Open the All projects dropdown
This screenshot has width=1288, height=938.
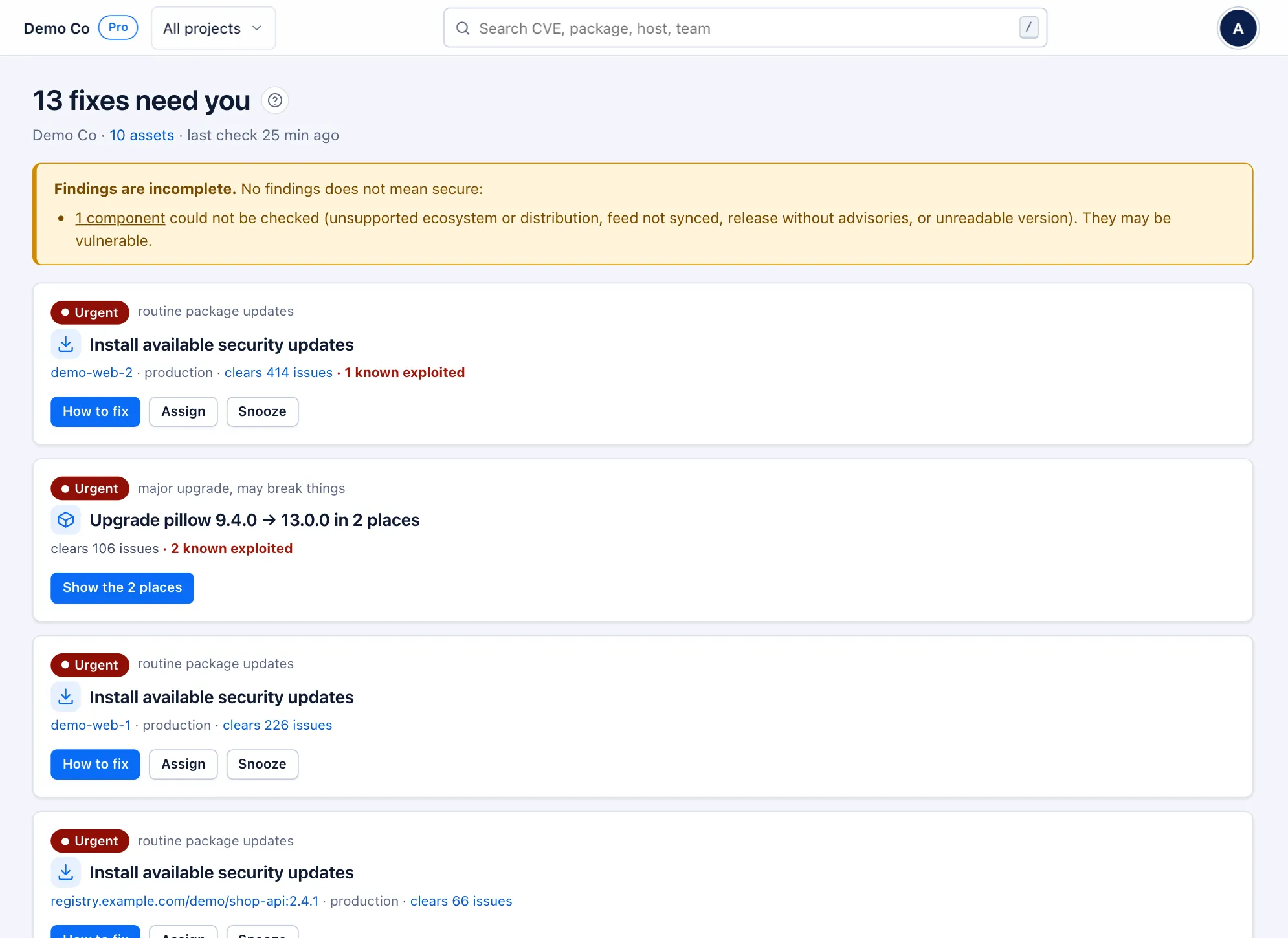click(x=214, y=28)
